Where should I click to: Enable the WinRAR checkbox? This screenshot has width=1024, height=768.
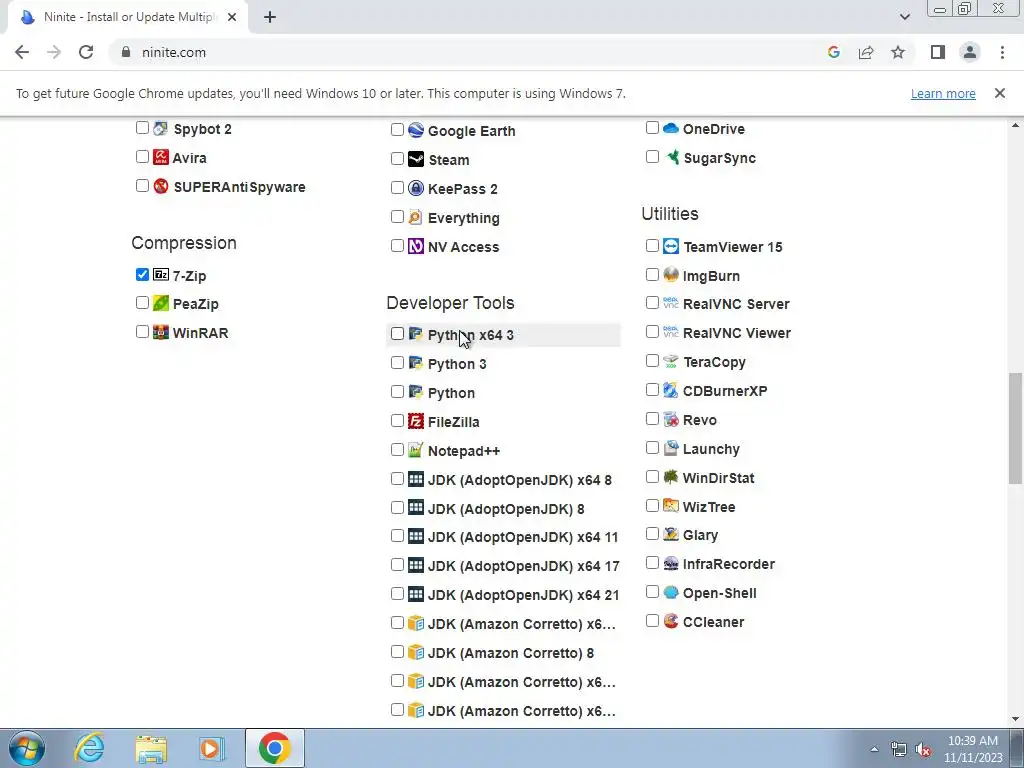point(142,332)
